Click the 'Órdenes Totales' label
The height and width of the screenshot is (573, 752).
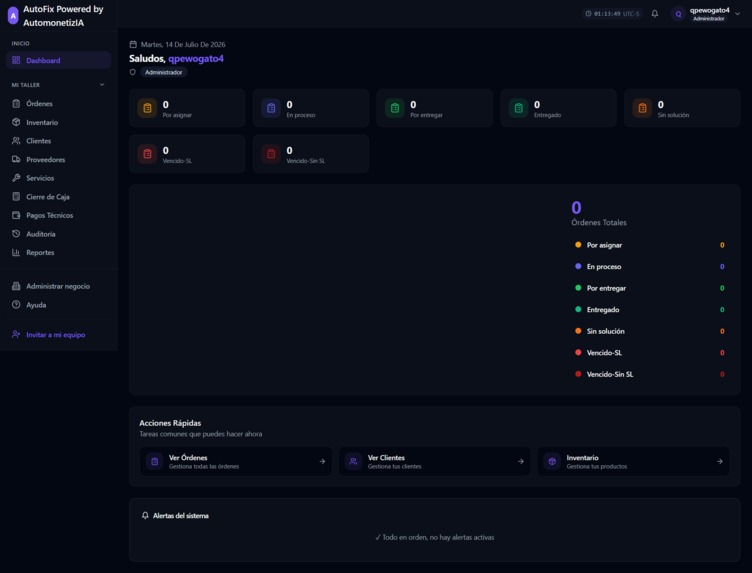tap(599, 222)
